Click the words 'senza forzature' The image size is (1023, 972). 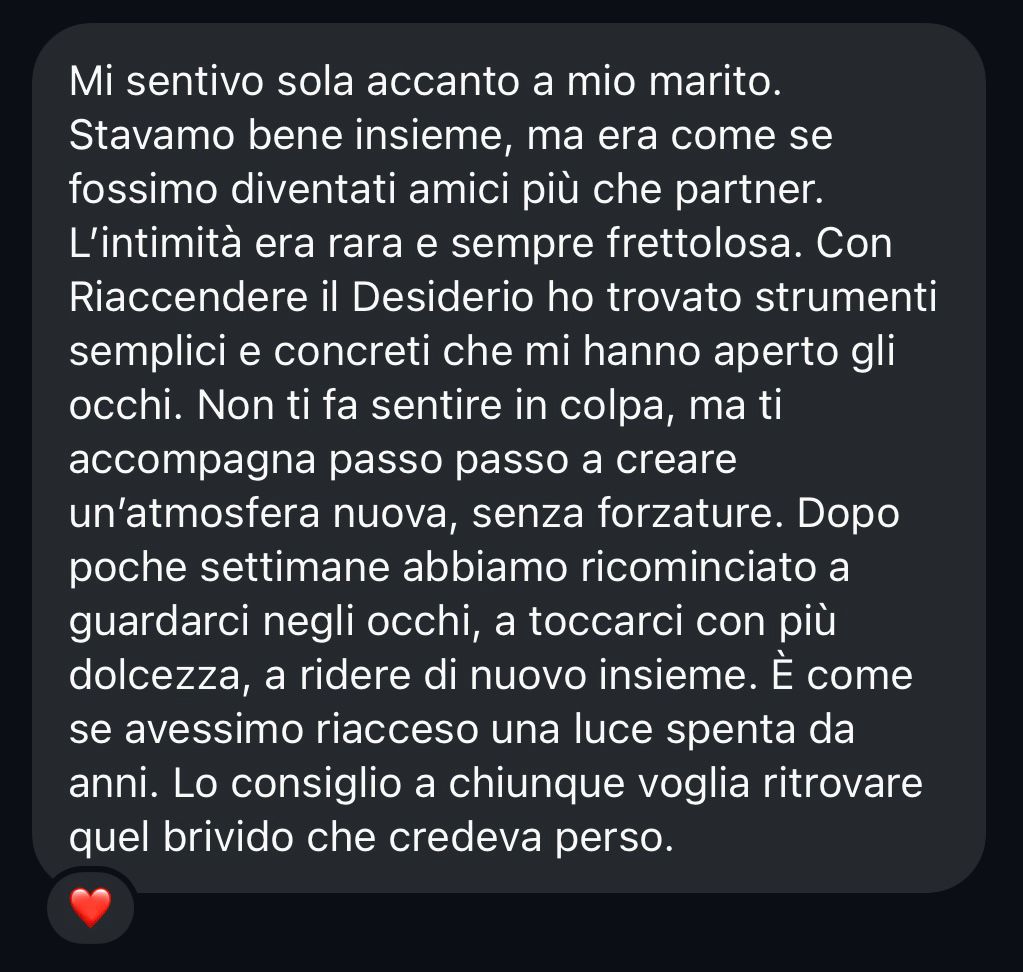(622, 513)
